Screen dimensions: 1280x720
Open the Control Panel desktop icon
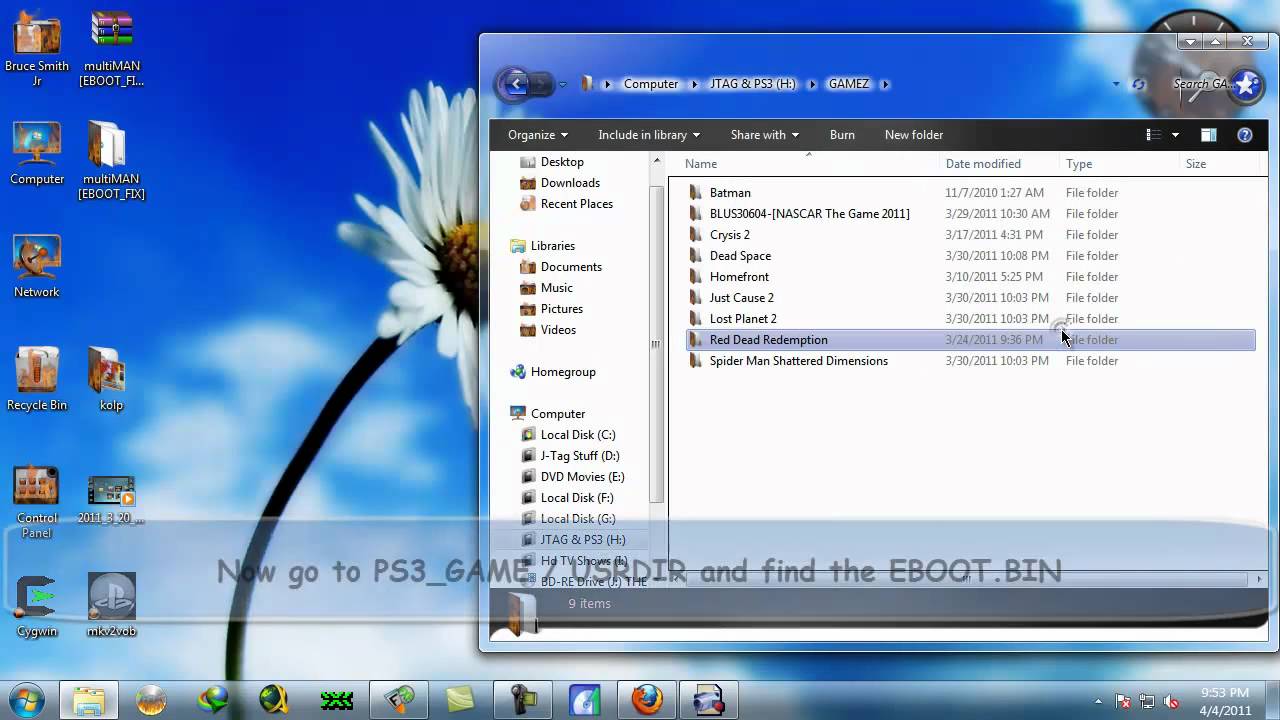[37, 500]
